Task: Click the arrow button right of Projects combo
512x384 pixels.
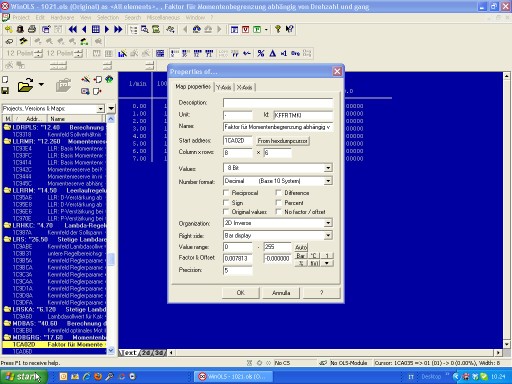Action: pyautogui.click(x=111, y=108)
